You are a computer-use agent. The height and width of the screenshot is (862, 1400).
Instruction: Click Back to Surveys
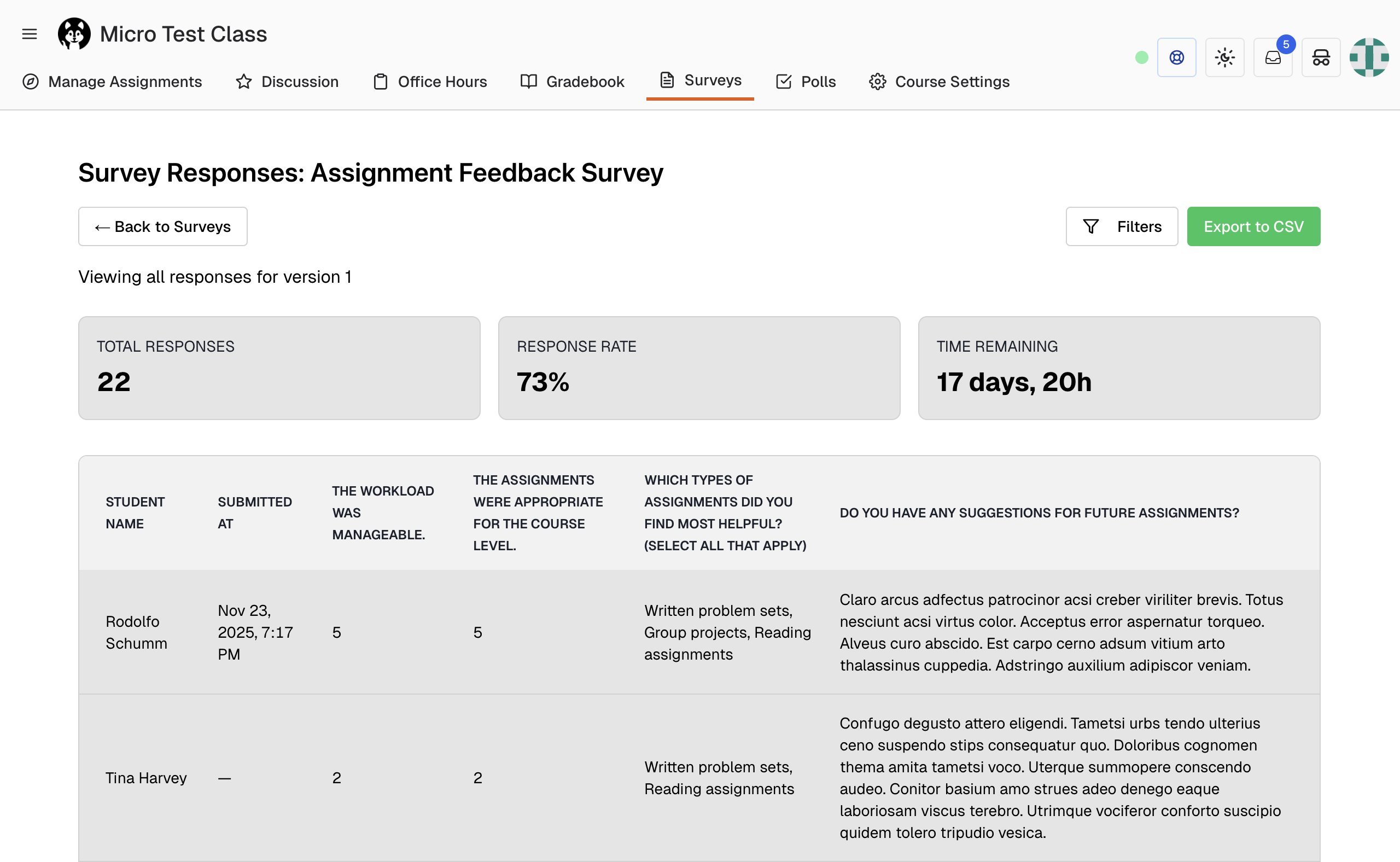(x=162, y=226)
